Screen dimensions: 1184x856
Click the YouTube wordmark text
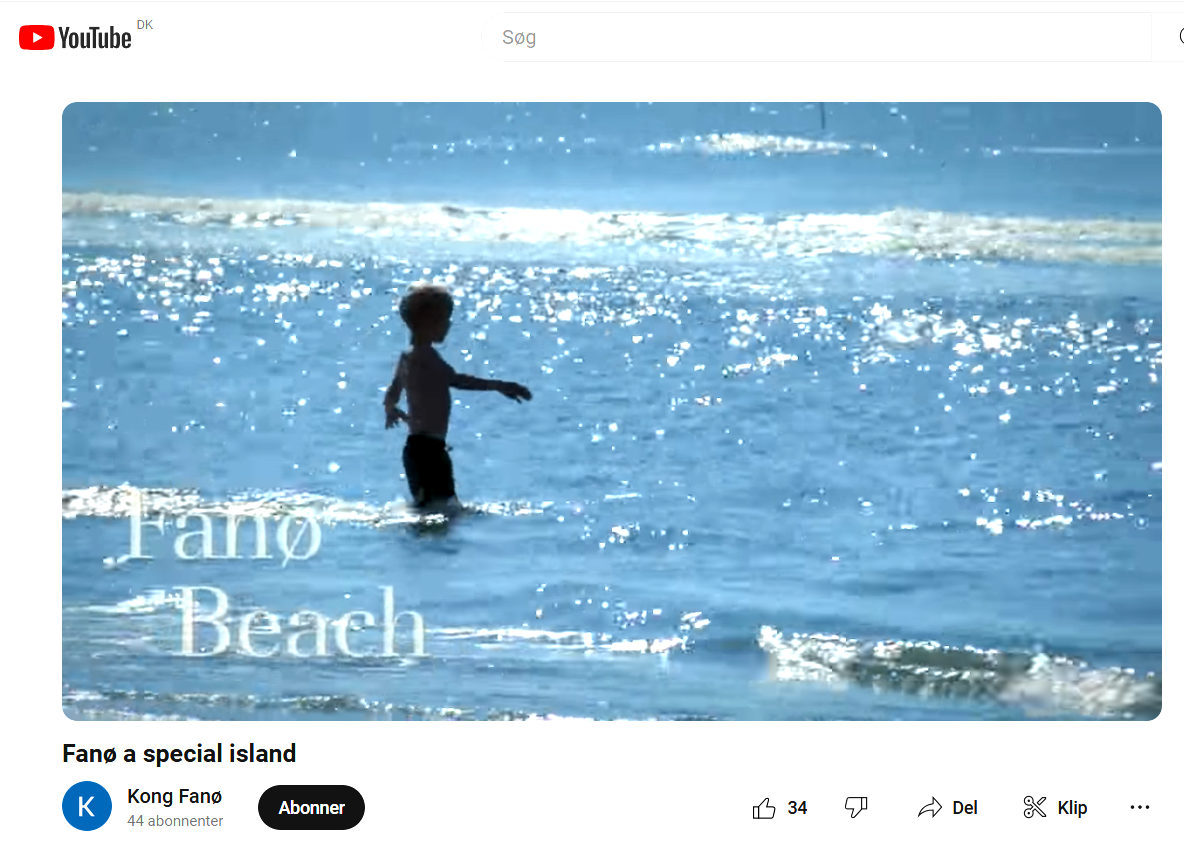95,38
